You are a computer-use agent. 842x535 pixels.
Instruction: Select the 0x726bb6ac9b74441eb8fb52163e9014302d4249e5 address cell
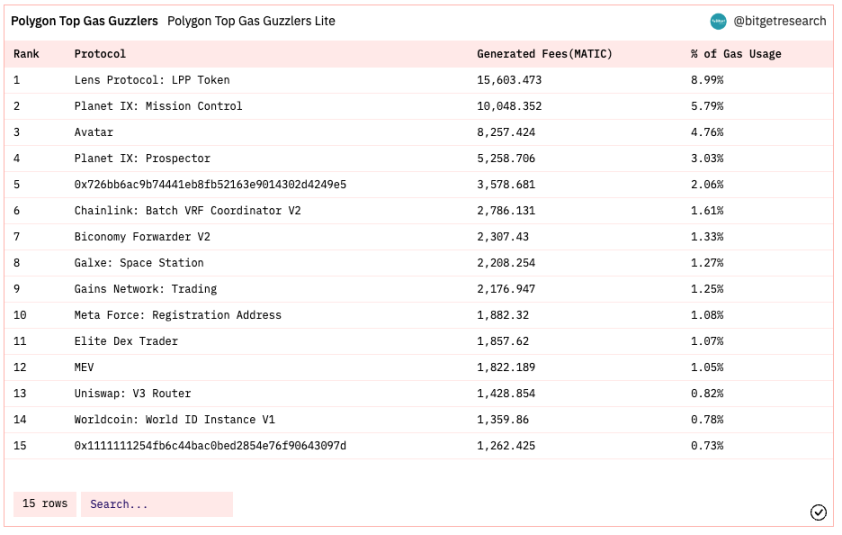pyautogui.click(x=210, y=184)
